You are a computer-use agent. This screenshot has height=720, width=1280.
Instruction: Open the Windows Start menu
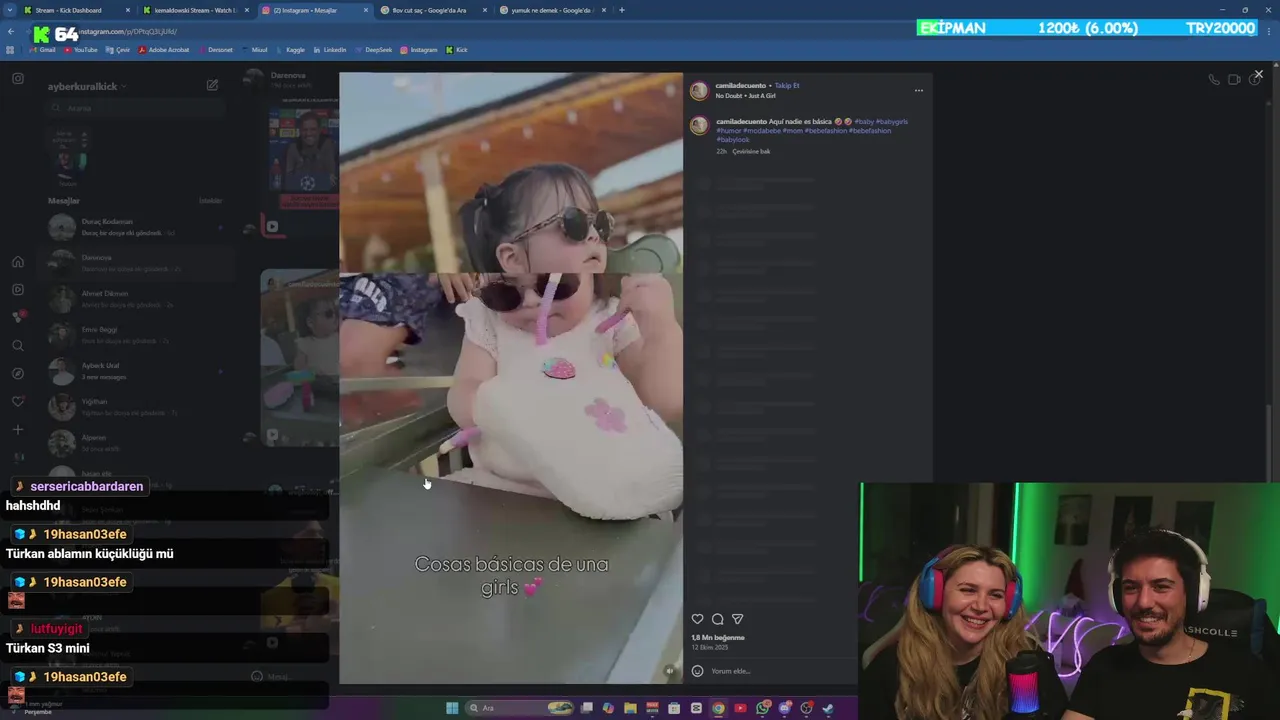pos(452,708)
